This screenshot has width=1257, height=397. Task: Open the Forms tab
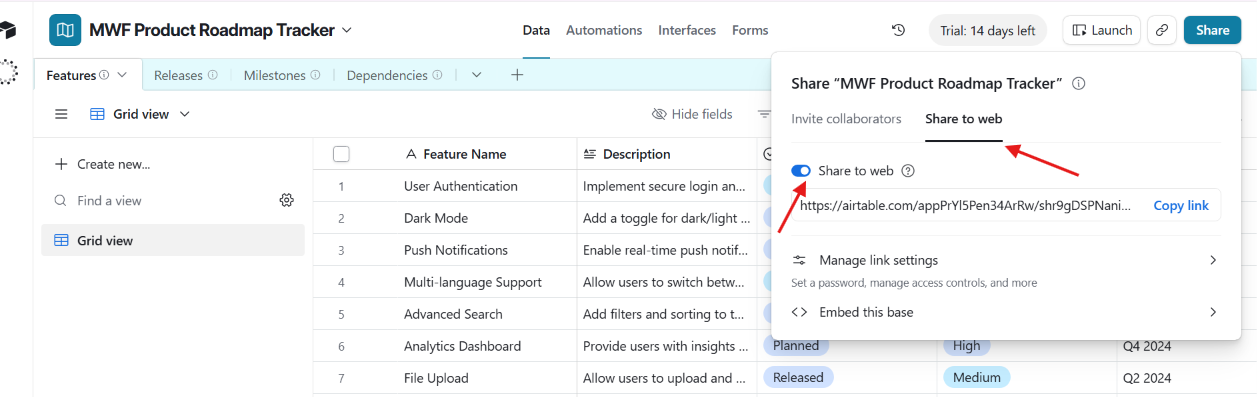750,30
